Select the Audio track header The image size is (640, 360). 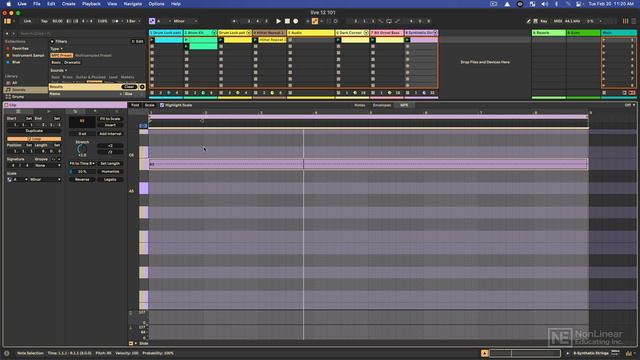311,33
